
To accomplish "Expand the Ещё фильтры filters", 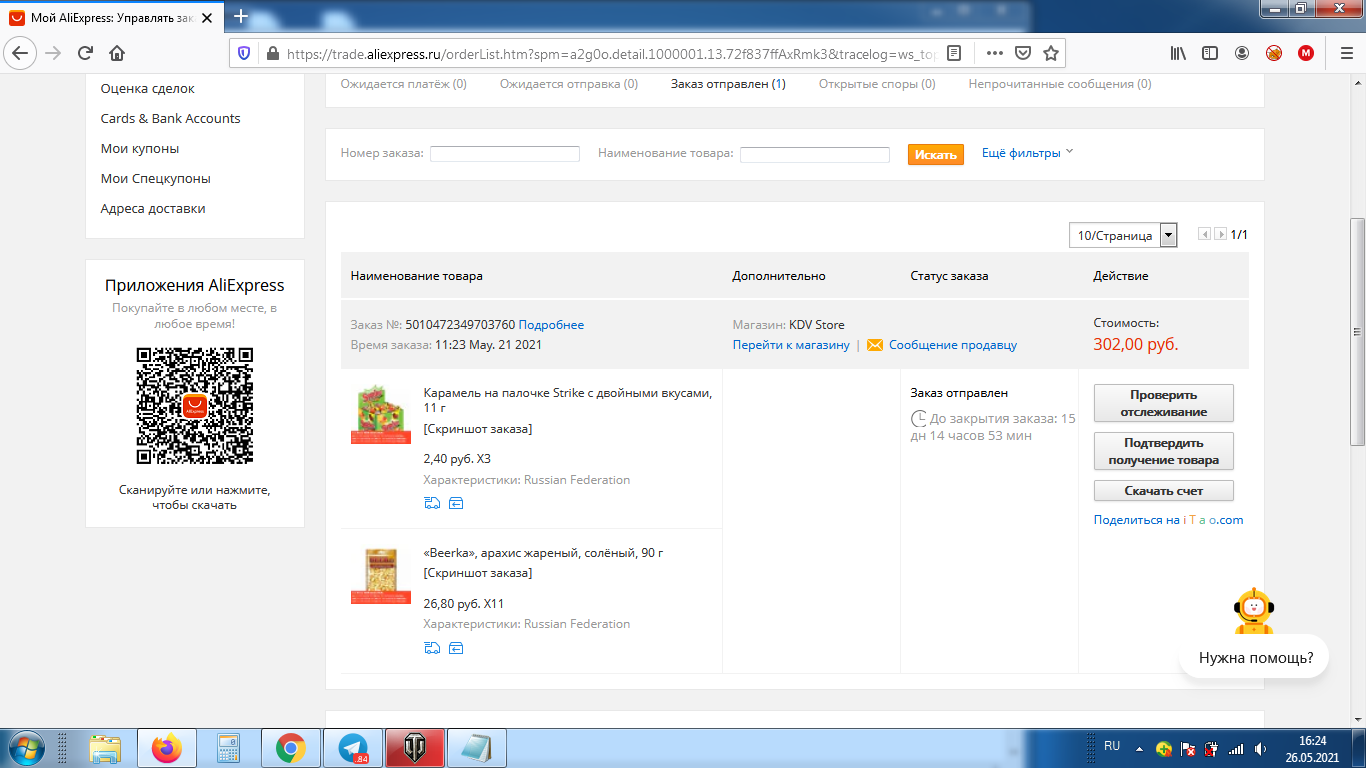I will pos(1027,153).
